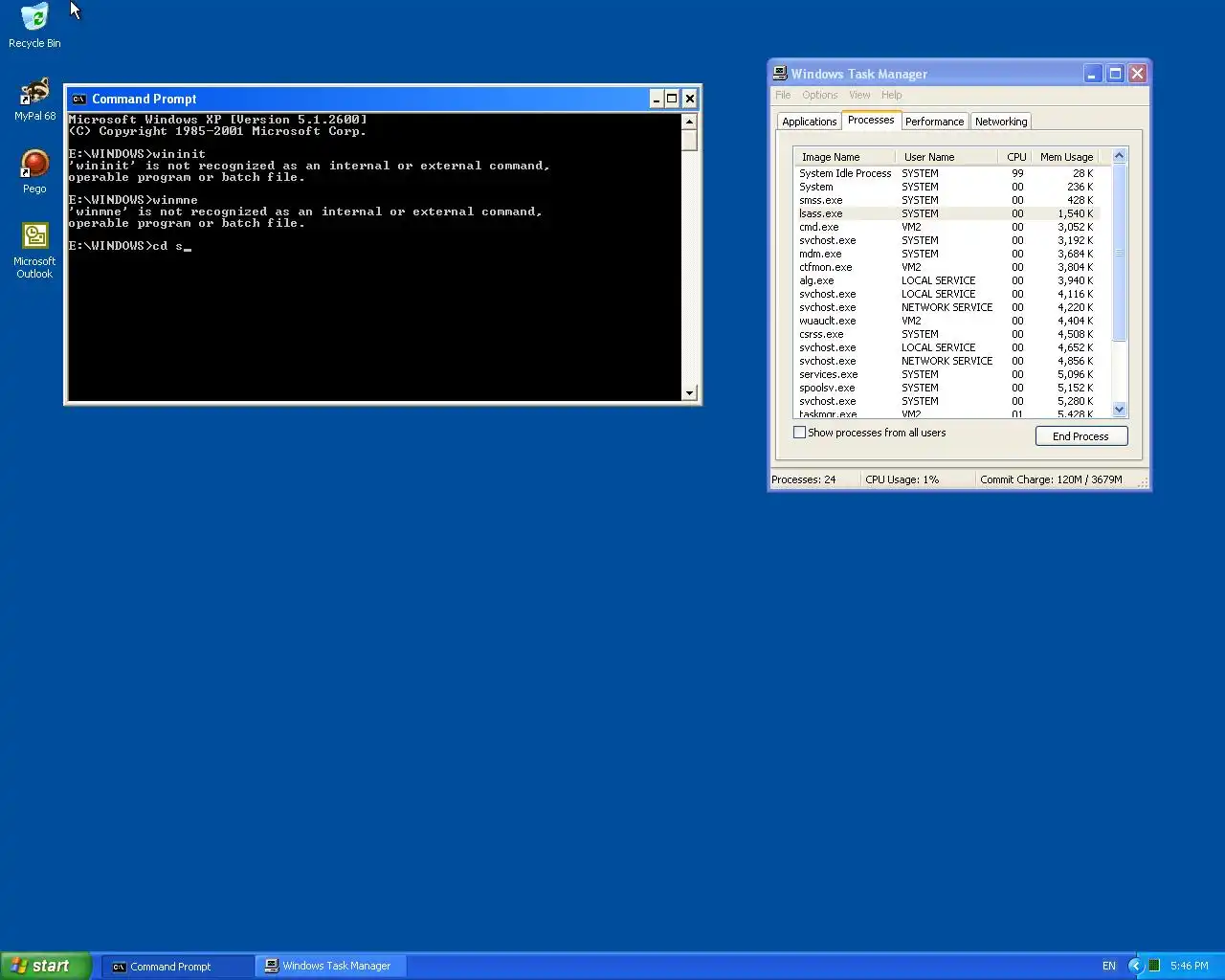Select the mdm.exe process
The width and height of the screenshot is (1225, 980).
click(x=947, y=254)
